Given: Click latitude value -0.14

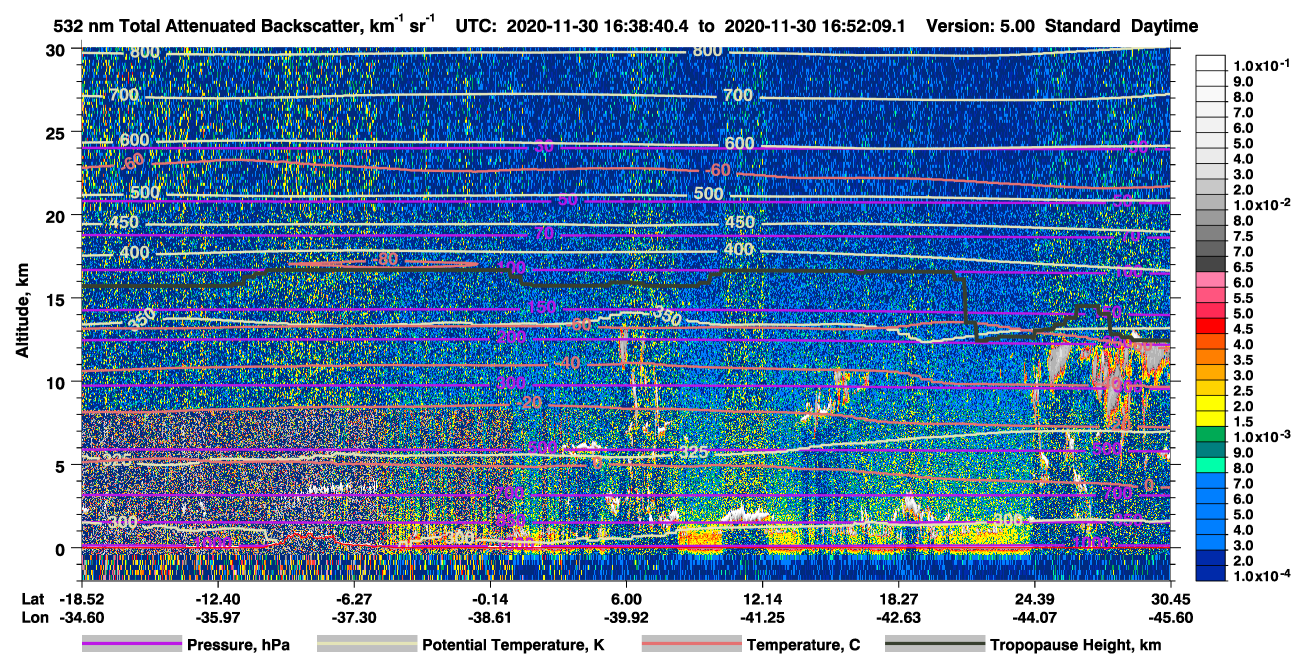Looking at the screenshot, I should 490,599.
